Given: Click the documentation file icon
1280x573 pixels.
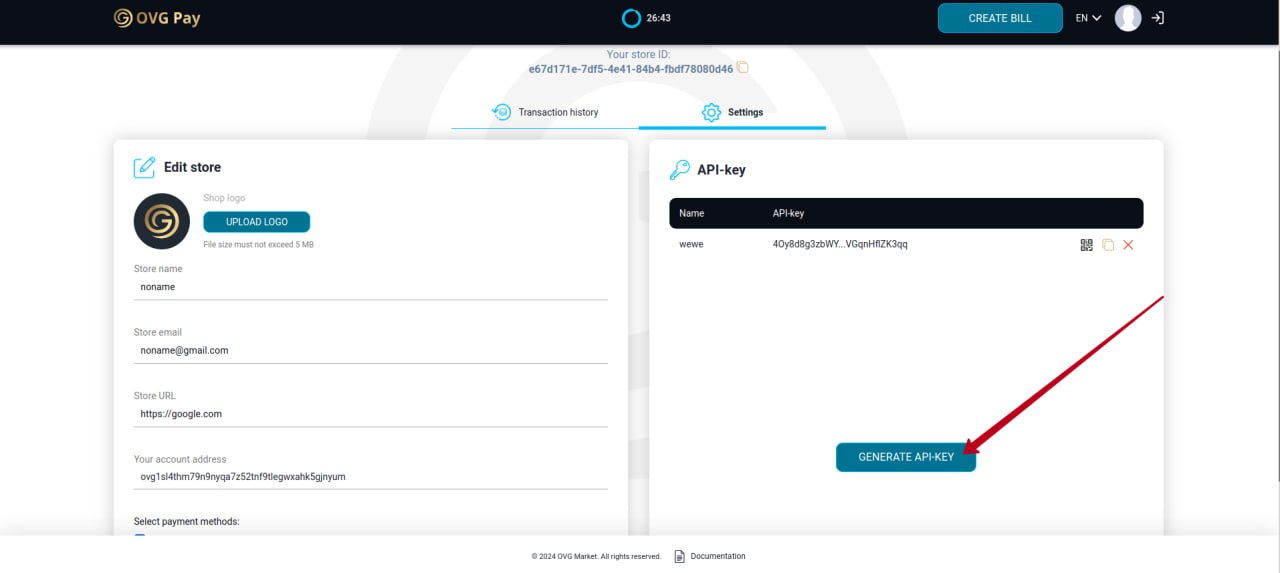Looking at the screenshot, I should click(680, 556).
